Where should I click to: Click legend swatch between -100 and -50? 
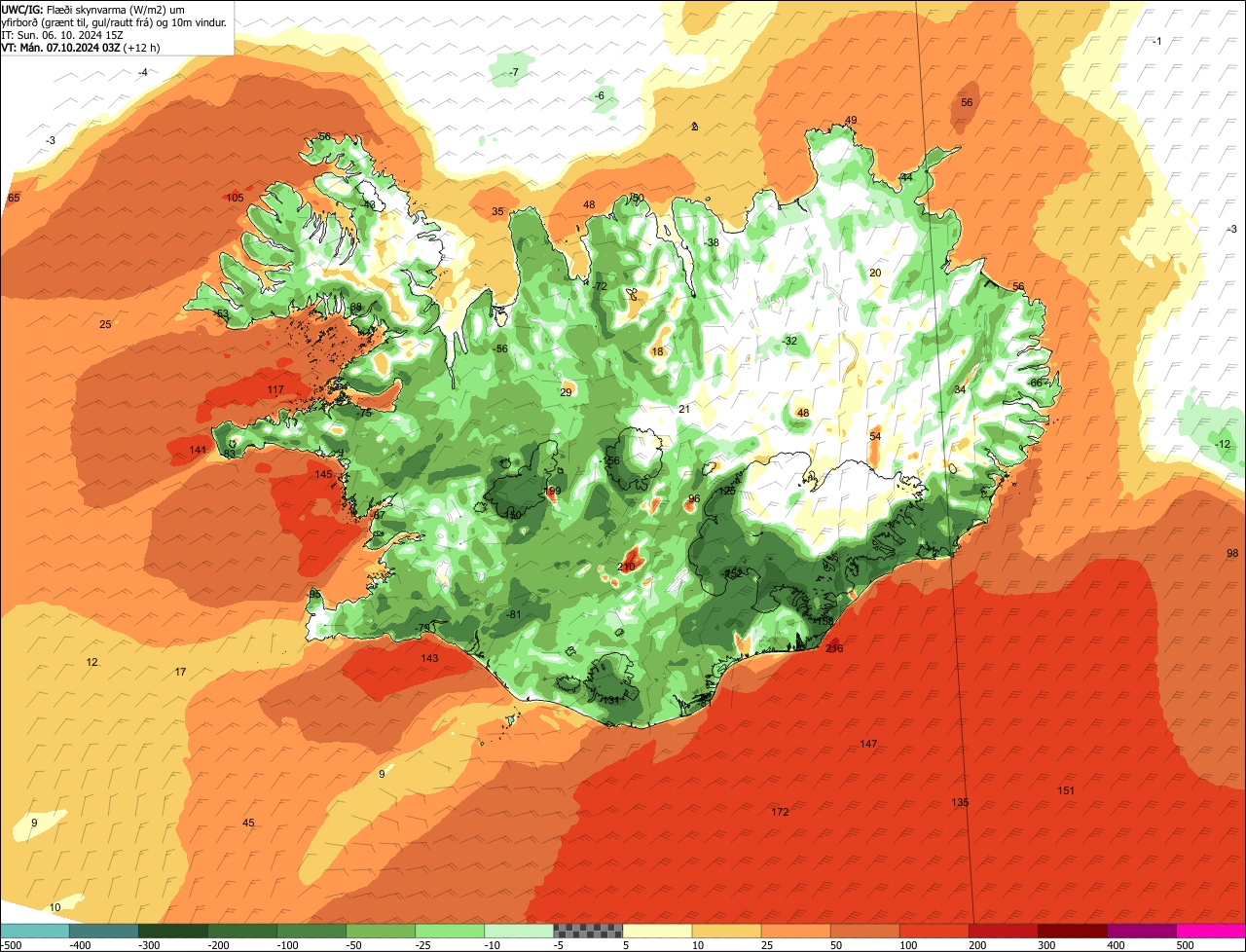pos(311,931)
